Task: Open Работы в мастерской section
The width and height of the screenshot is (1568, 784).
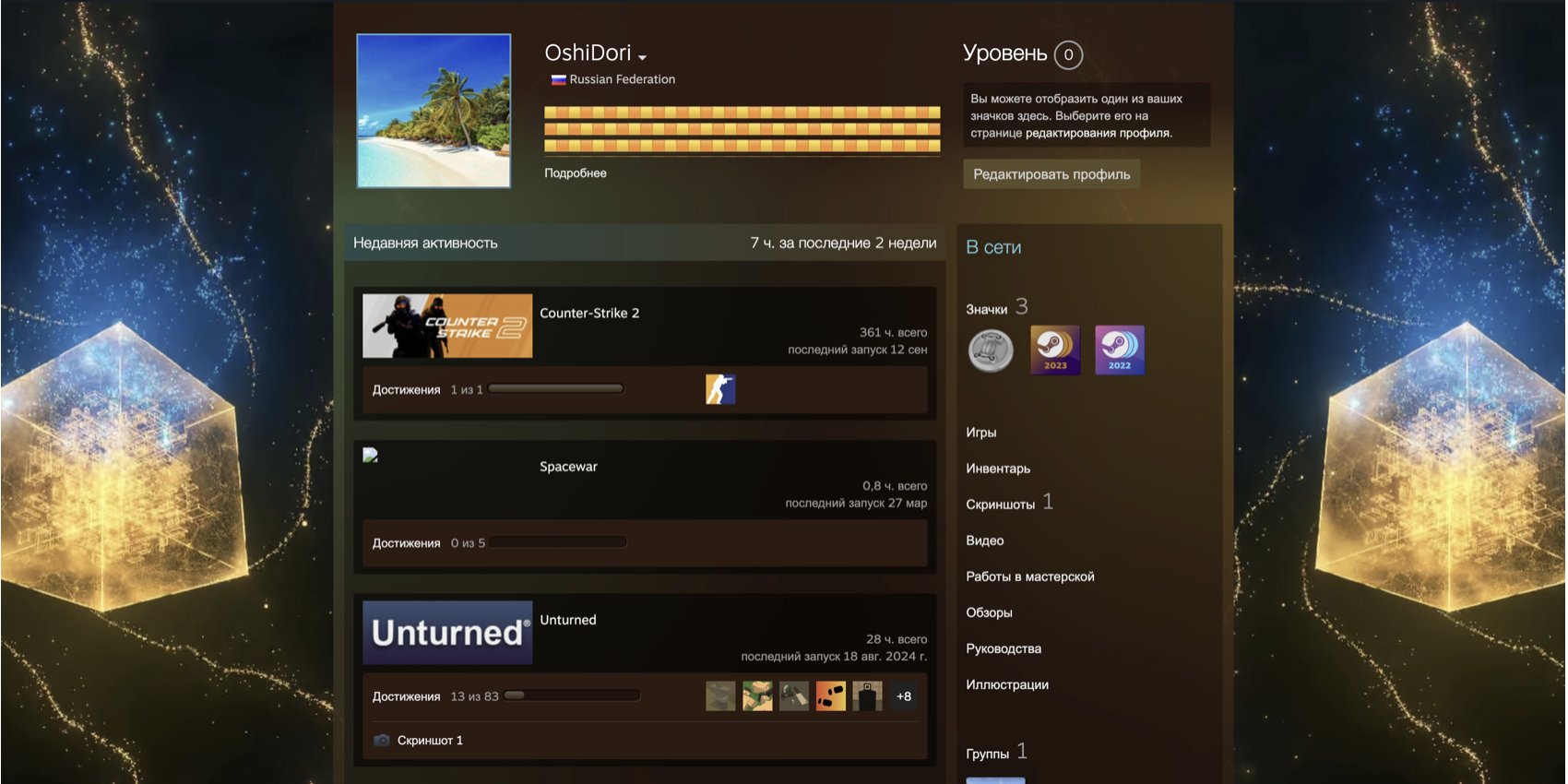Action: pyautogui.click(x=1030, y=576)
